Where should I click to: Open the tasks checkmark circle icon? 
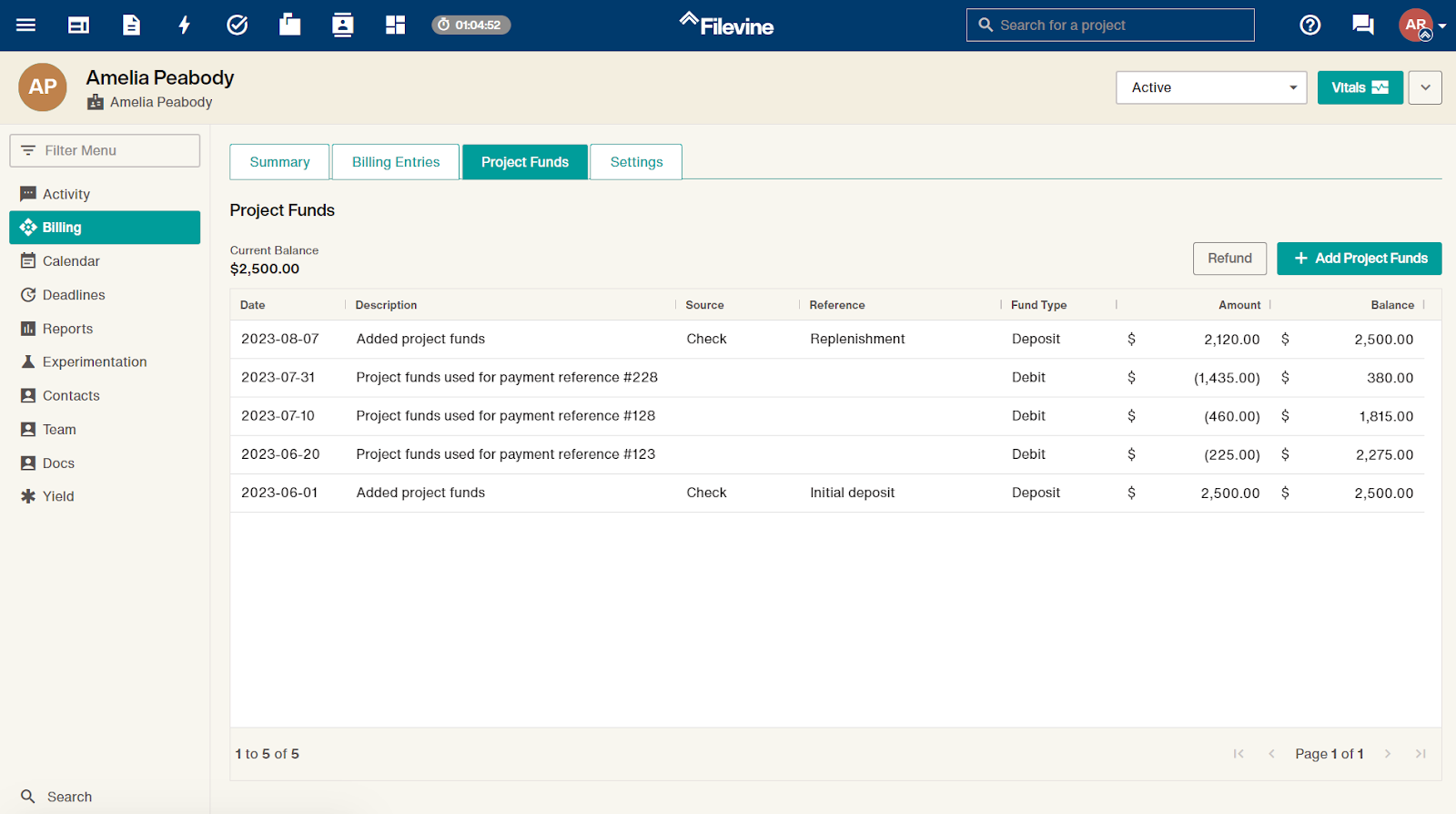tap(237, 25)
